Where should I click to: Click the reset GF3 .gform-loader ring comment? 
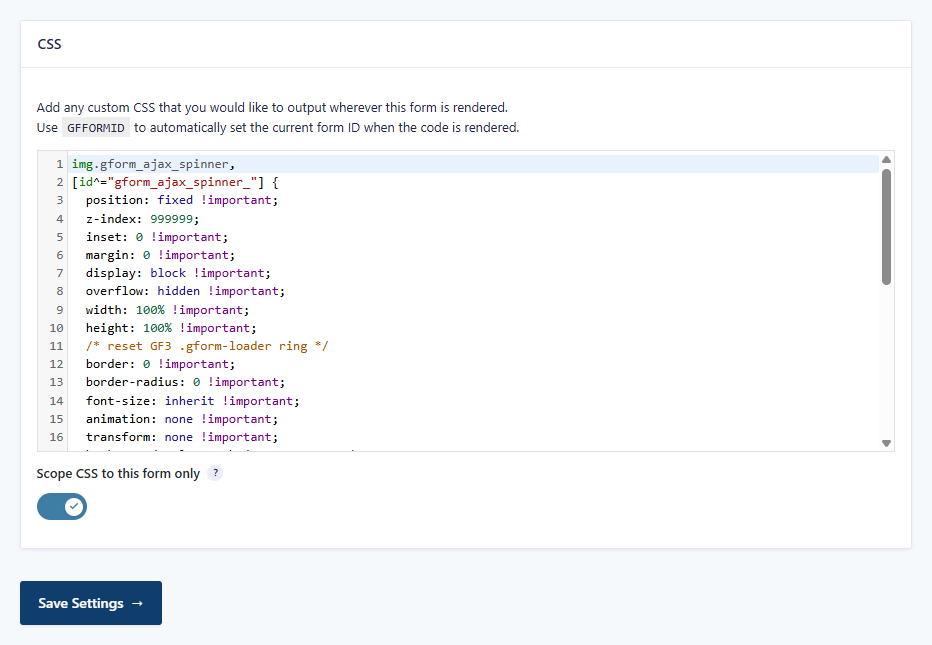[x=206, y=346]
